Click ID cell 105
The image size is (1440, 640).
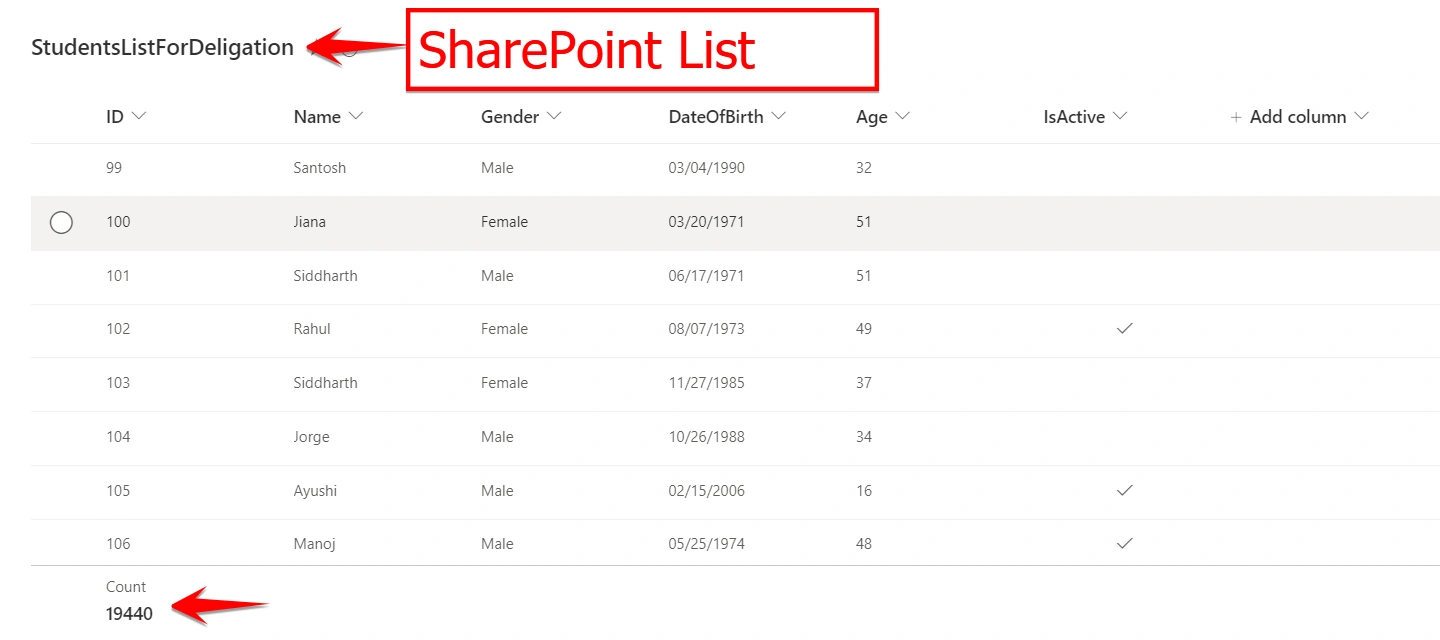[118, 491]
